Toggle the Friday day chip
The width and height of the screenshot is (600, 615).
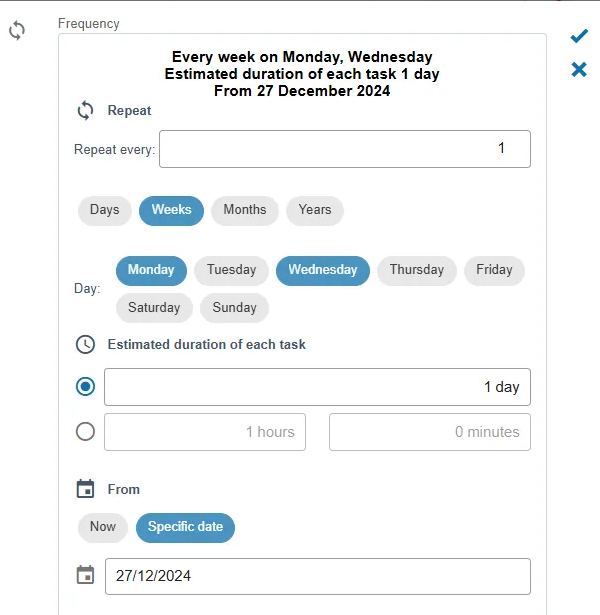coord(494,270)
